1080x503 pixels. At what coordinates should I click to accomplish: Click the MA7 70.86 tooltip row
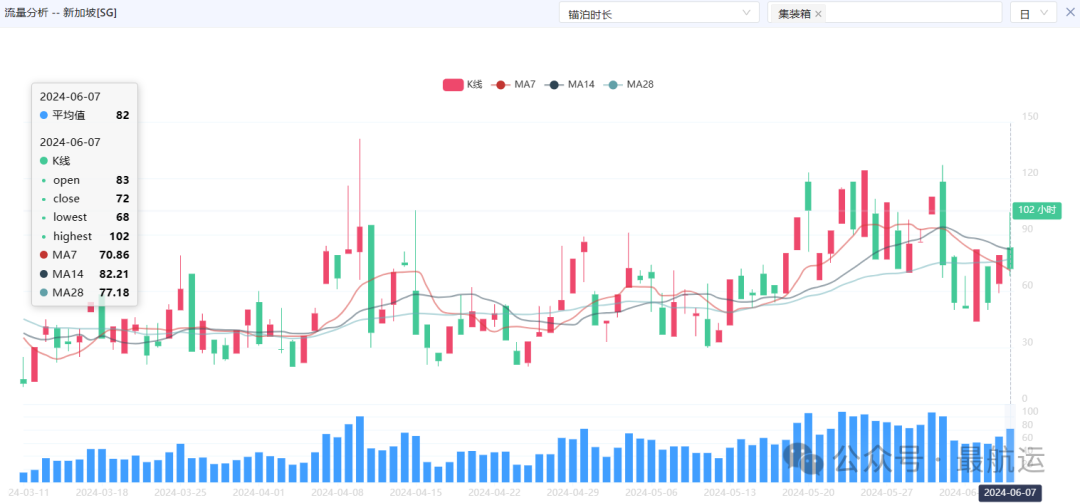(84, 255)
